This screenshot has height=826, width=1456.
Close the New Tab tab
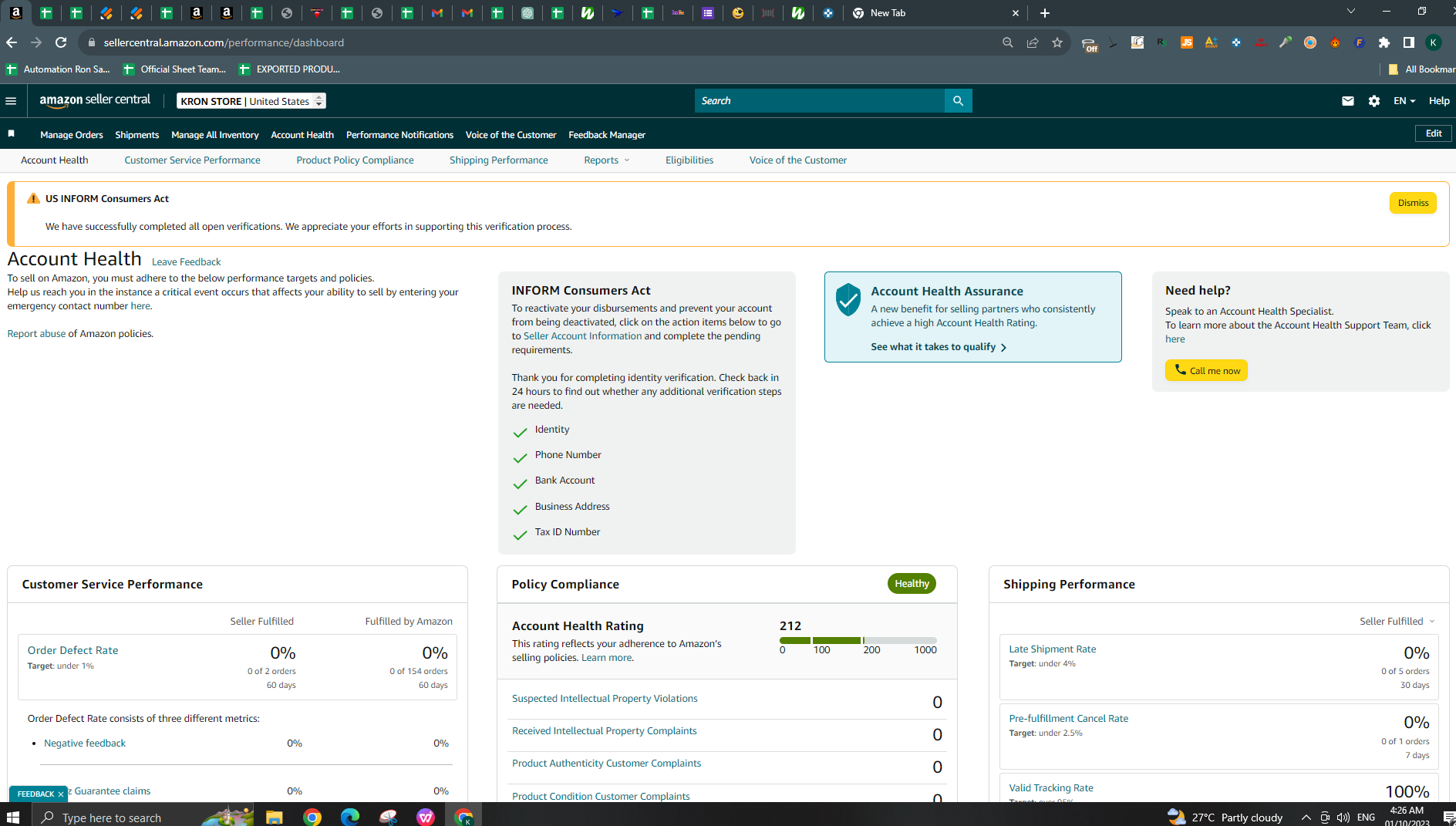pos(1015,13)
